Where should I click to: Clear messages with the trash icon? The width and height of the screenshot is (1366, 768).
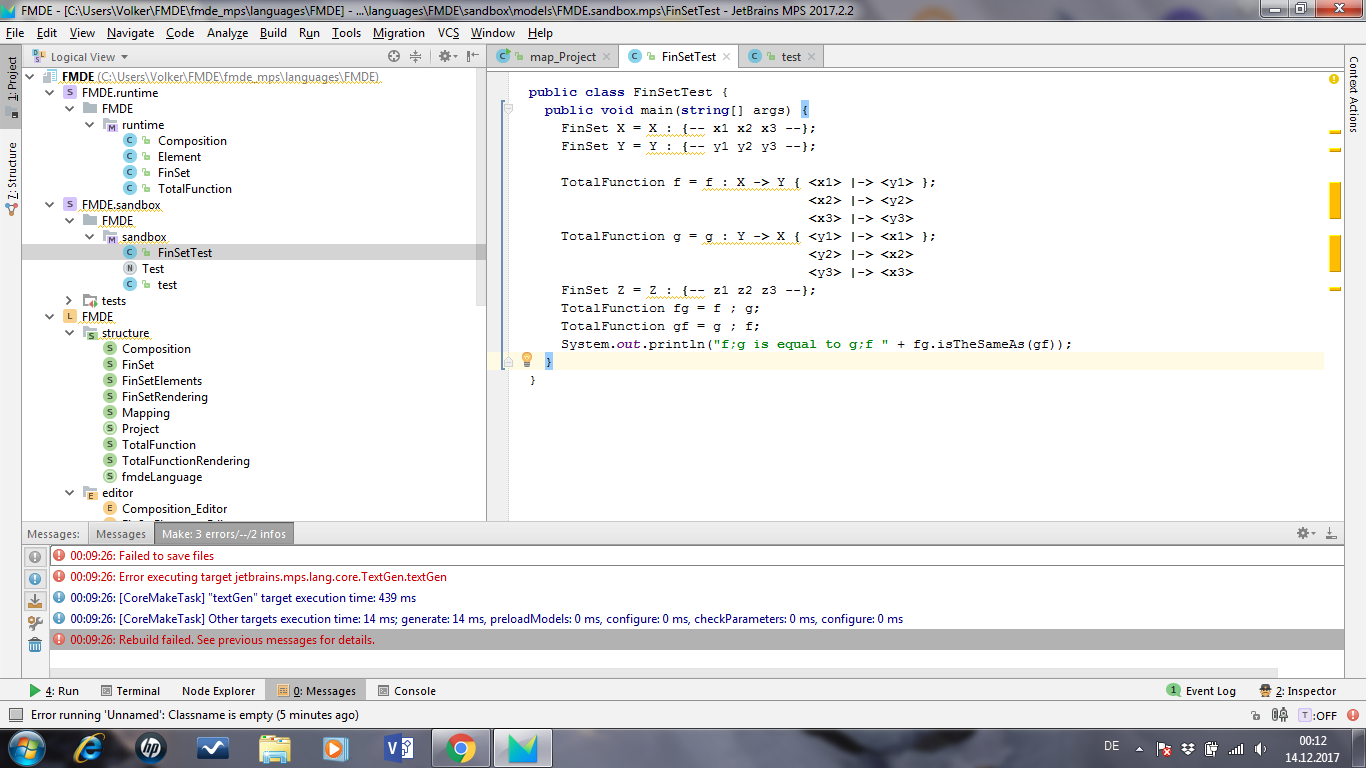[35, 645]
